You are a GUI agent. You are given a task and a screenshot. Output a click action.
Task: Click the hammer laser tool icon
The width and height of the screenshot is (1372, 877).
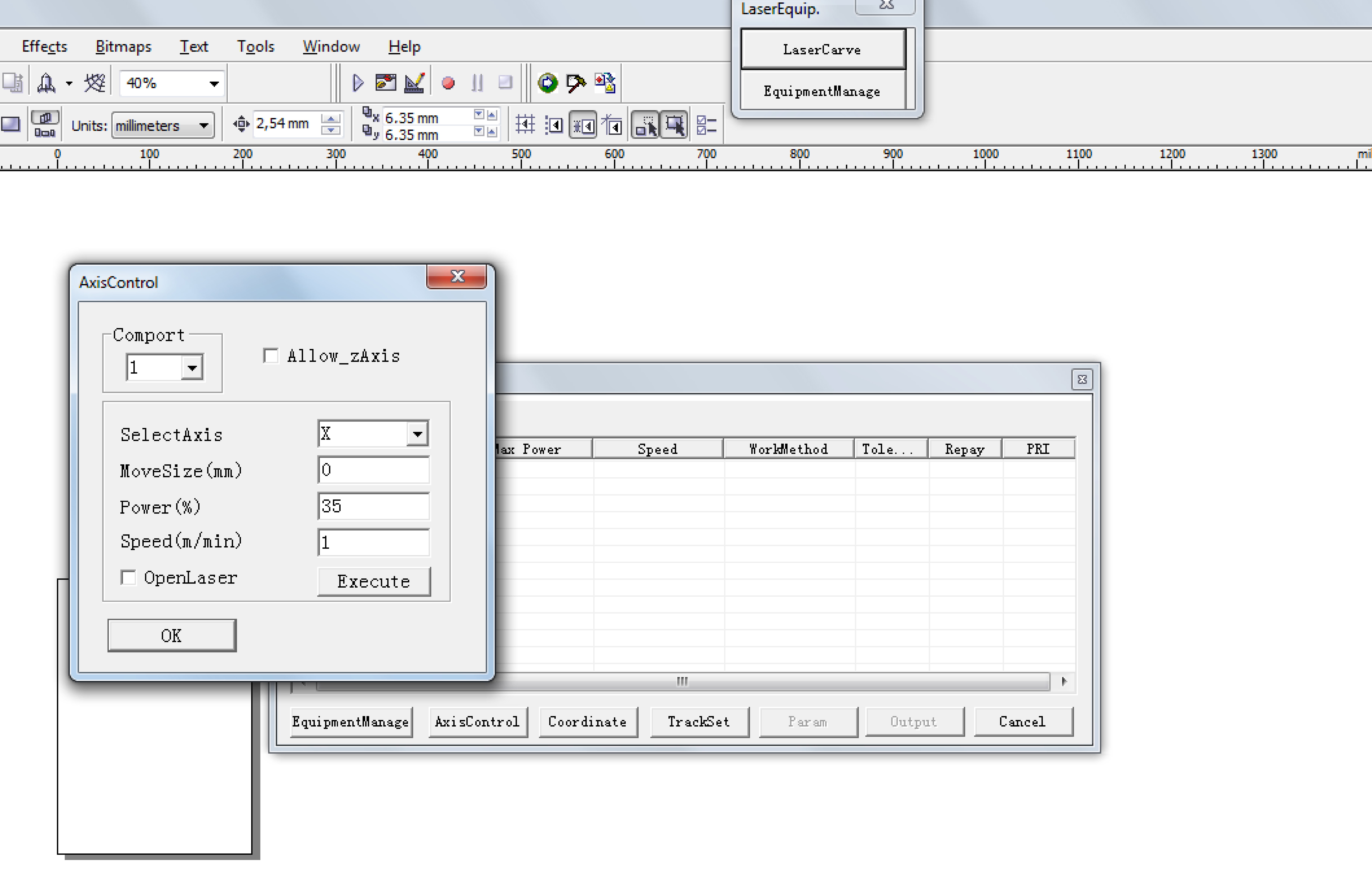pos(576,83)
